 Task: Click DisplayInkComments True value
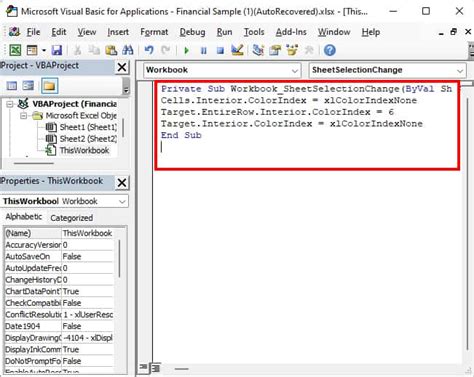[x=88, y=349]
